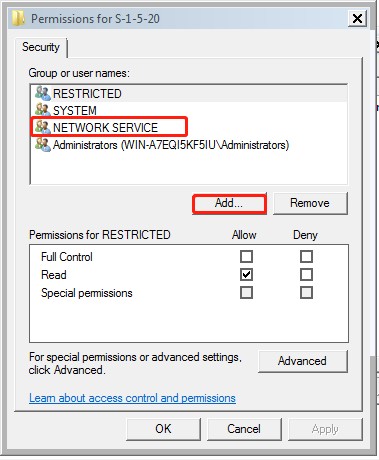Screen dimensions: 379x460
Task: Select the SYSTEM user icon
Action: click(43, 110)
